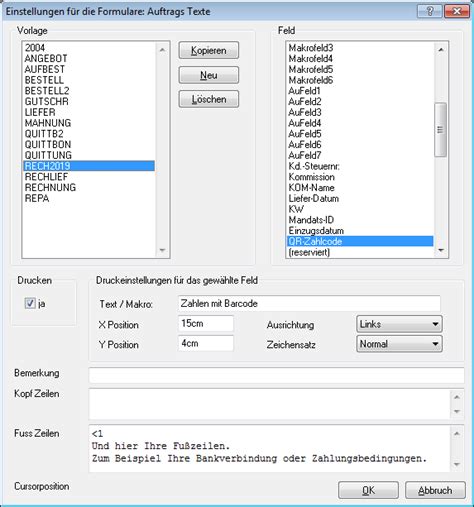474x507 pixels.
Task: Click the Y Position field
Action: tap(206, 343)
